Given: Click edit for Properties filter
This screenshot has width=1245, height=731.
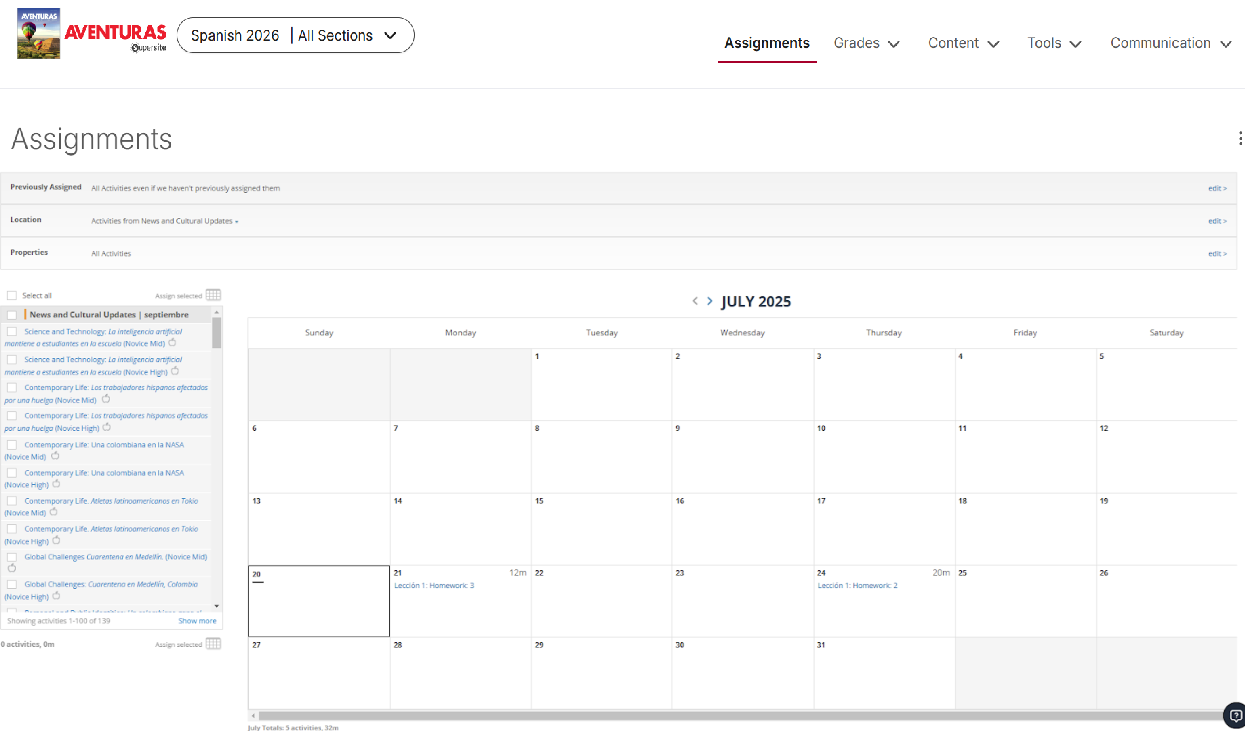Looking at the screenshot, I should coord(1217,253).
